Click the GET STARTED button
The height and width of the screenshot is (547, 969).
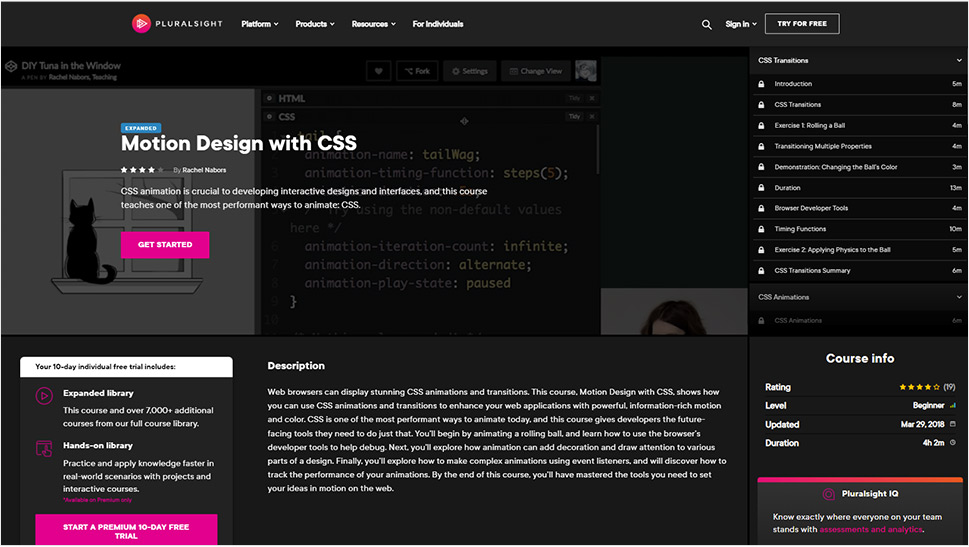pos(165,245)
